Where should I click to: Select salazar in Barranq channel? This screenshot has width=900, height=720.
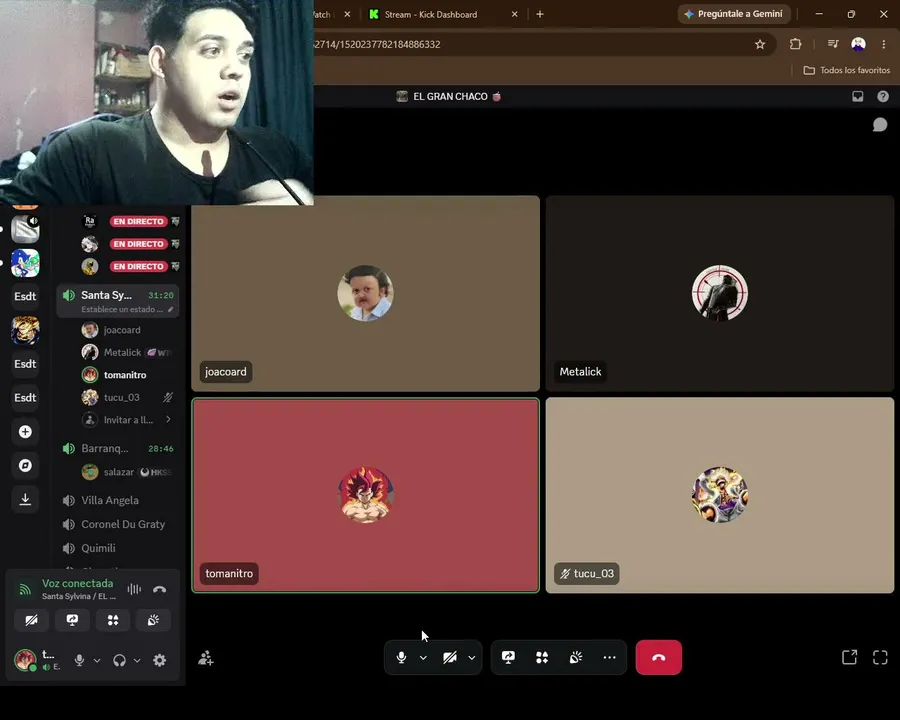tap(126, 472)
